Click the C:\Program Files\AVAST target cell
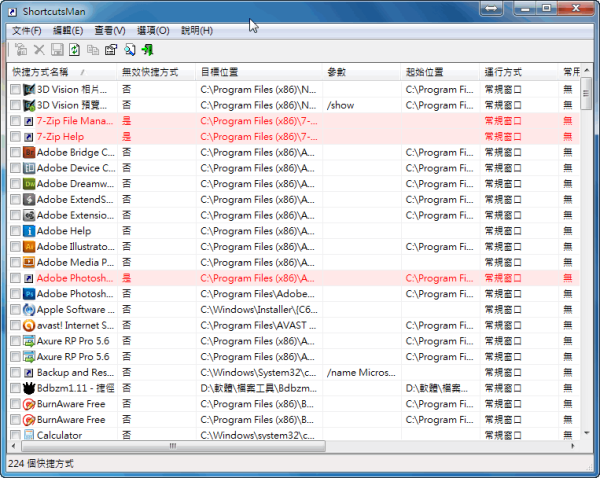This screenshot has height=478, width=600. pyautogui.click(x=258, y=325)
